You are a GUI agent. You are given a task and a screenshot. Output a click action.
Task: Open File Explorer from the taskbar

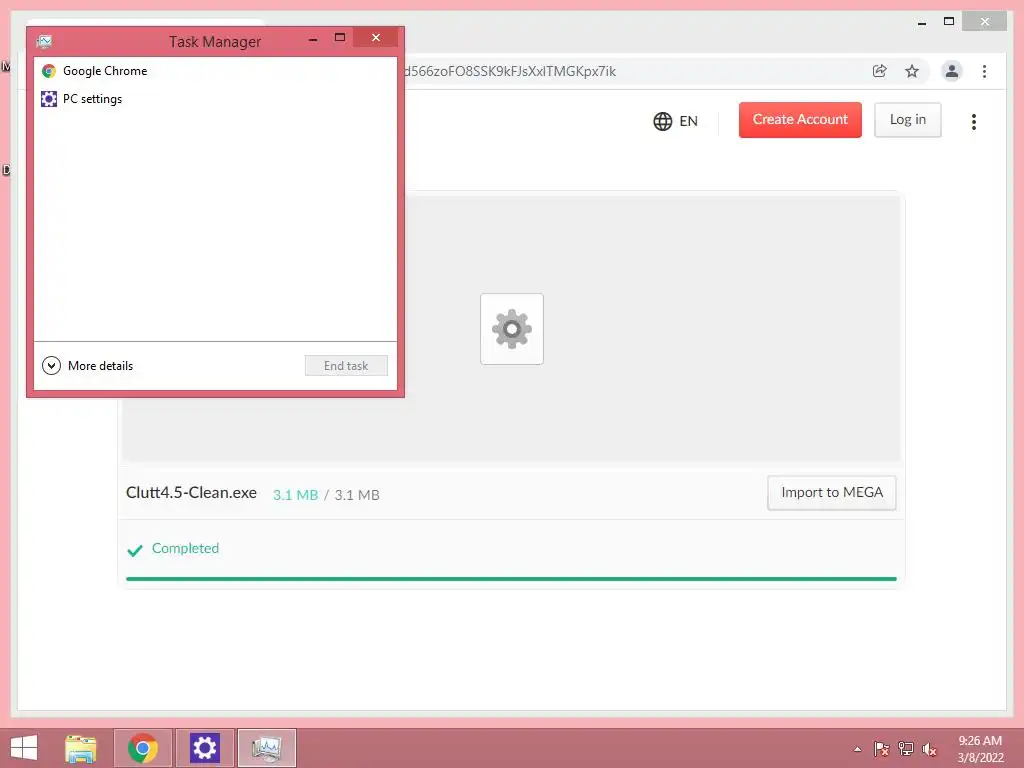[80, 748]
